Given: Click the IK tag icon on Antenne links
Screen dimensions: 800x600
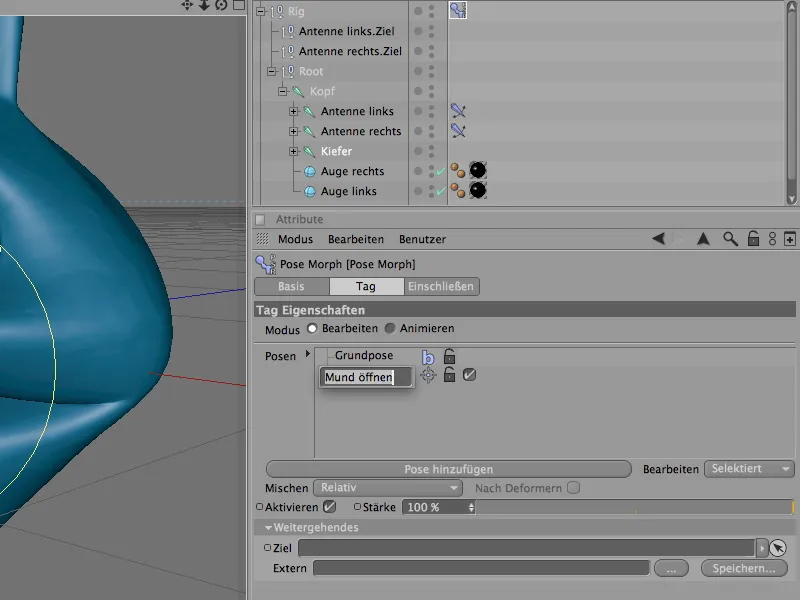Looking at the screenshot, I should [x=456, y=111].
